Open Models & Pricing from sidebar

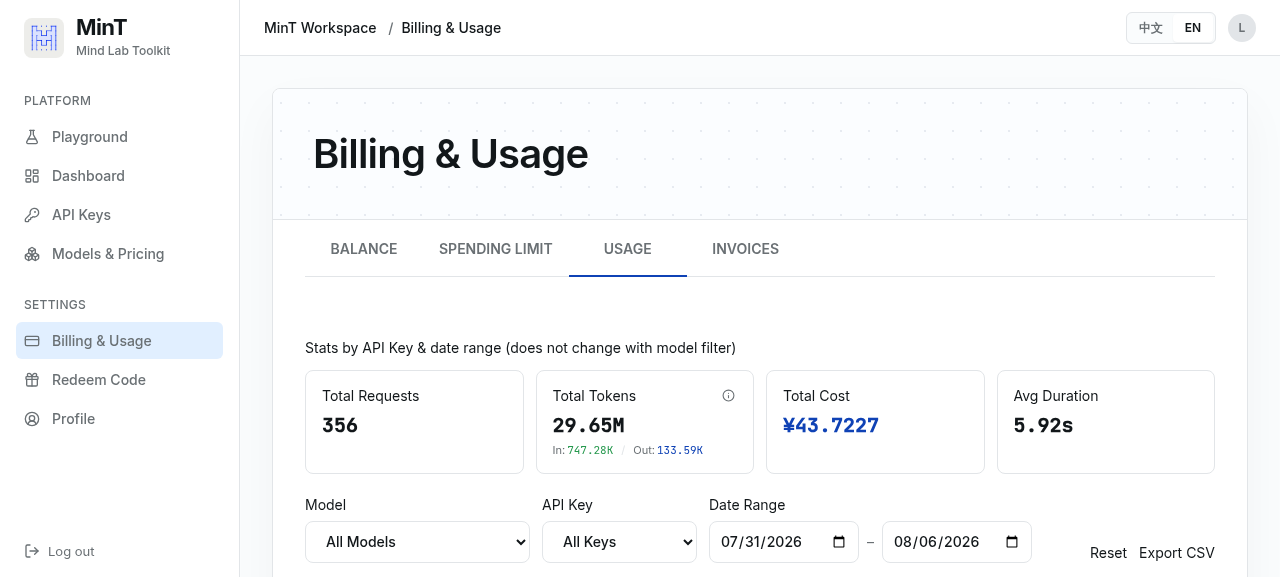click(119, 254)
